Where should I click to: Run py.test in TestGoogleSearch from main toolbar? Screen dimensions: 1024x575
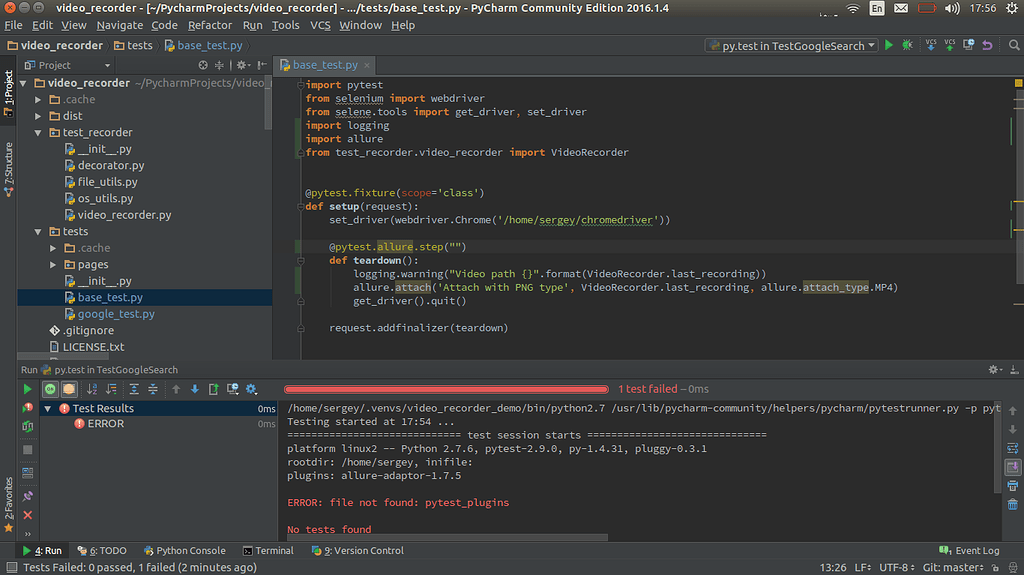[889, 45]
